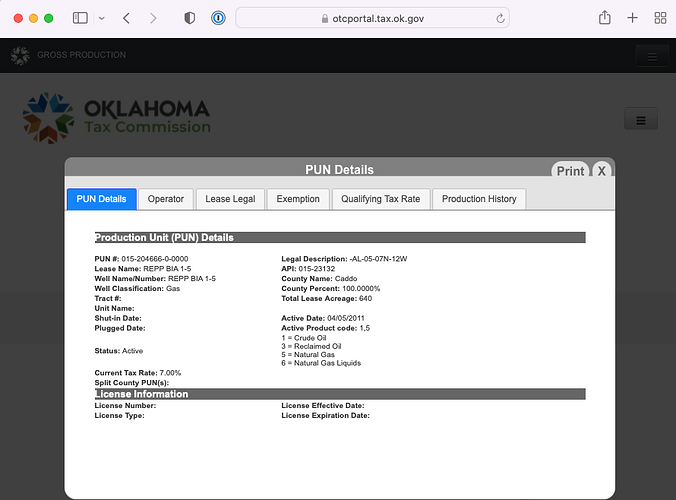Click the '5 = Natural Gas' legend line
Screen dimensions: 676x500
tap(308, 355)
